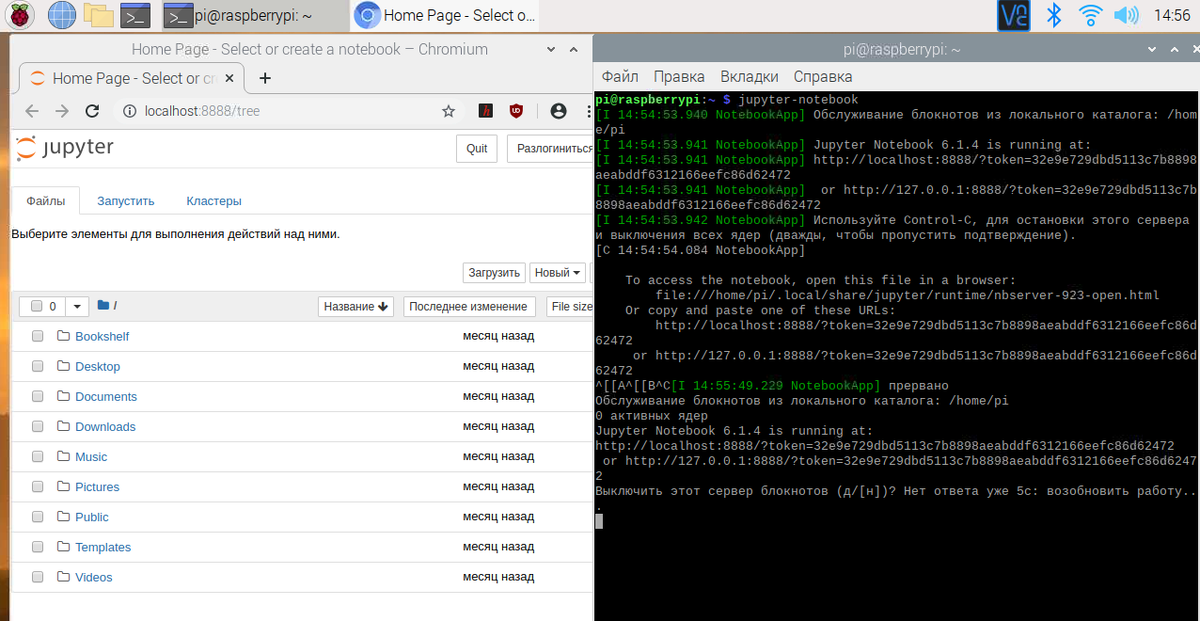
Task: Sort files by Название
Action: click(x=356, y=306)
